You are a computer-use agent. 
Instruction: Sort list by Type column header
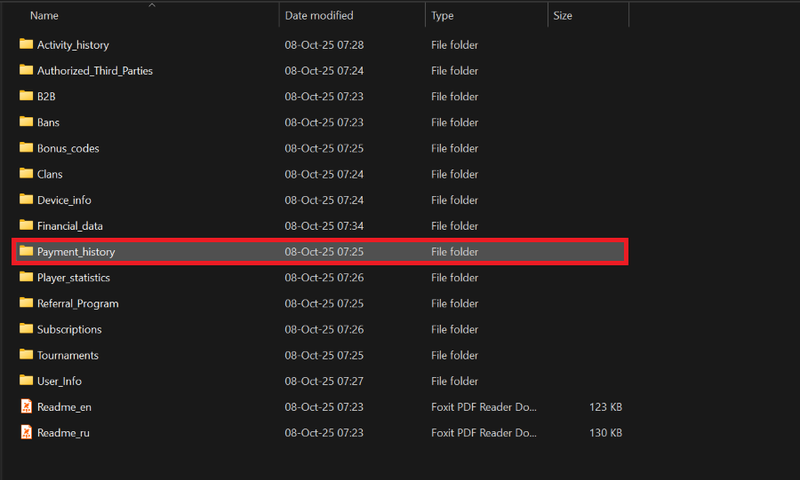442,16
